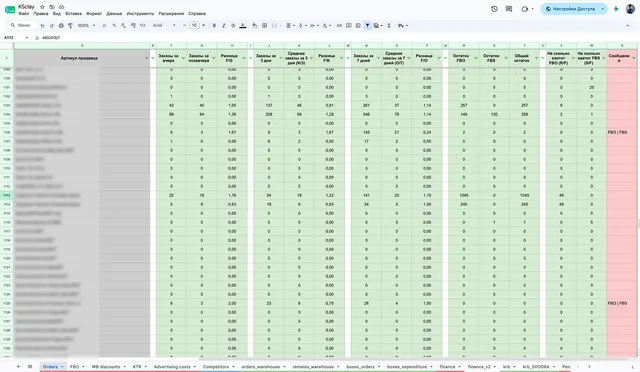Open the Формат menu
This screenshot has width=640, height=372.
94,13
